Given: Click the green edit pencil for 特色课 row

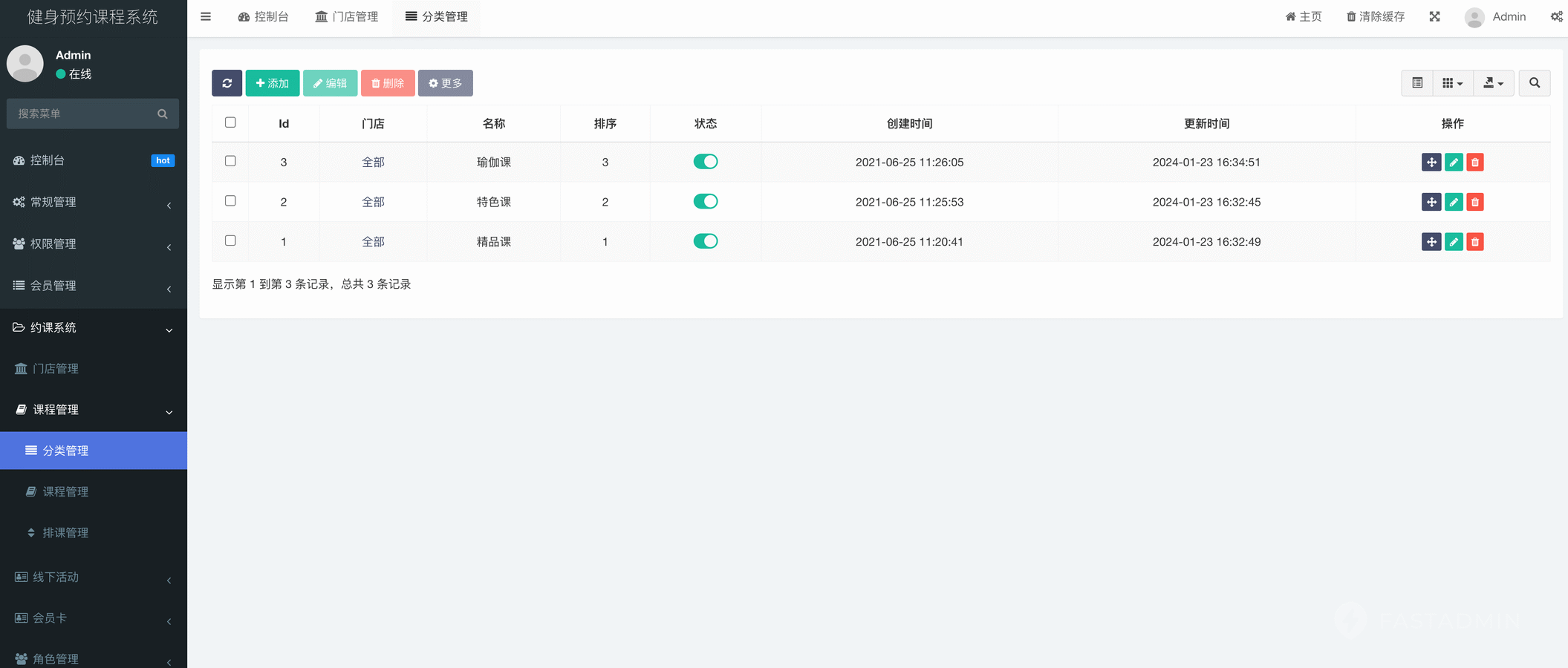Looking at the screenshot, I should 1454,202.
